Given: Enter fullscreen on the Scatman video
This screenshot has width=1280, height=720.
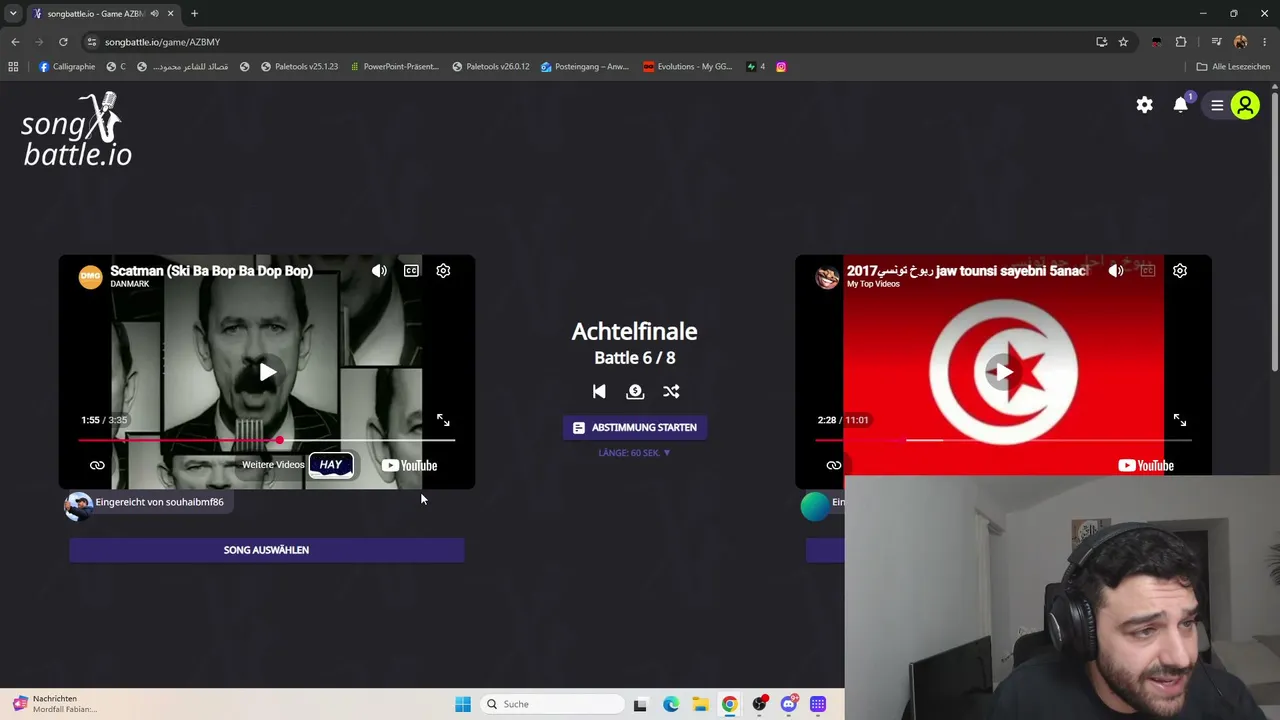Looking at the screenshot, I should 443,420.
